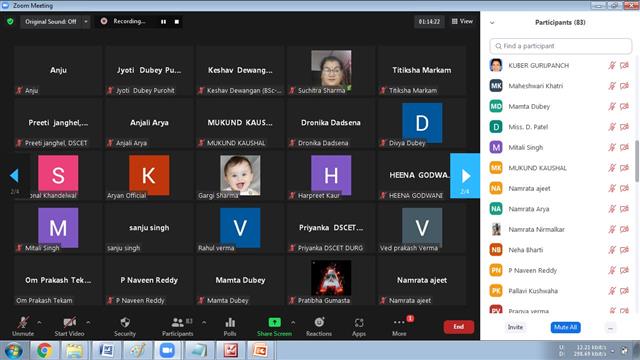Open Polls from toolbar
640x360 pixels.
tap(230, 327)
